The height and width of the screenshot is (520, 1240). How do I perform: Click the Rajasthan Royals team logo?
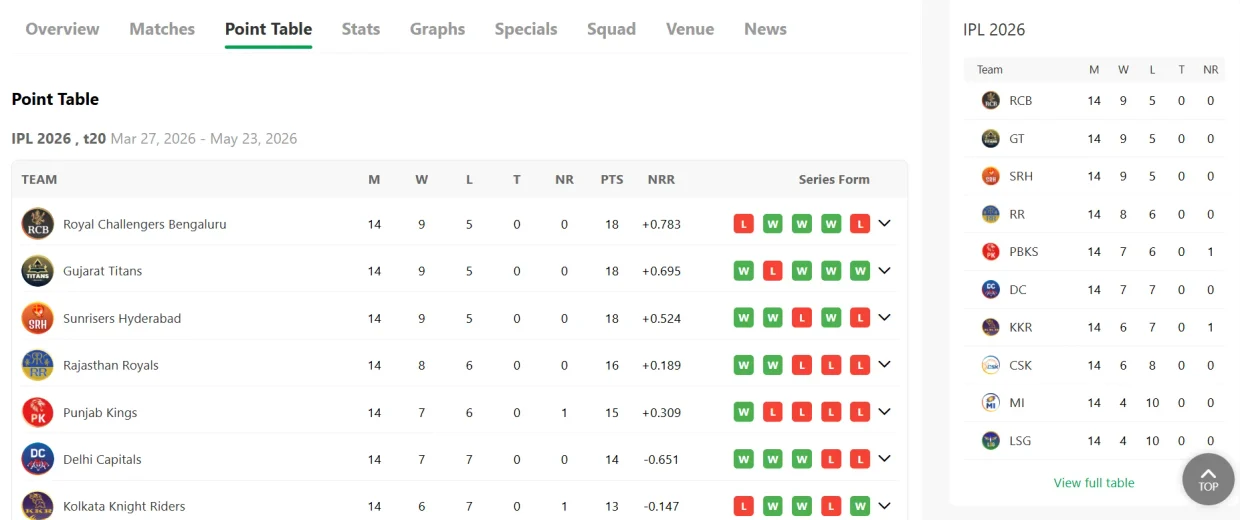click(38, 365)
